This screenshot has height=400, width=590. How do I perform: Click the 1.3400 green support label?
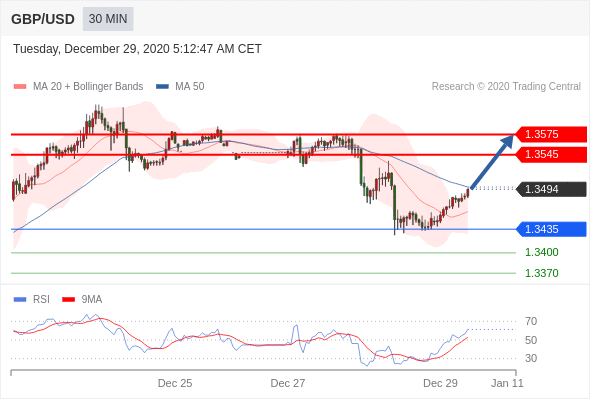[541, 252]
